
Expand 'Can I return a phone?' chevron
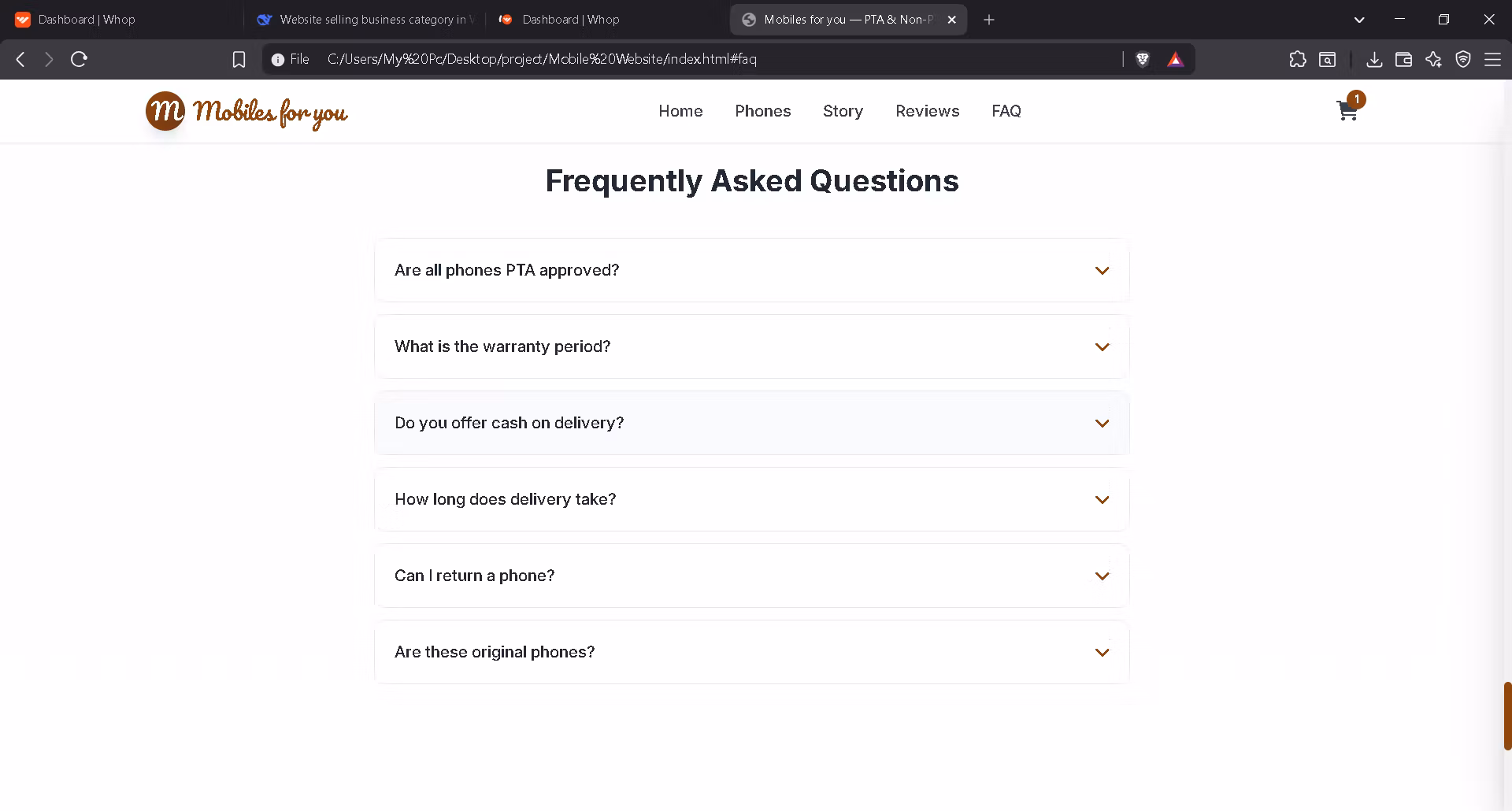[x=1102, y=576]
